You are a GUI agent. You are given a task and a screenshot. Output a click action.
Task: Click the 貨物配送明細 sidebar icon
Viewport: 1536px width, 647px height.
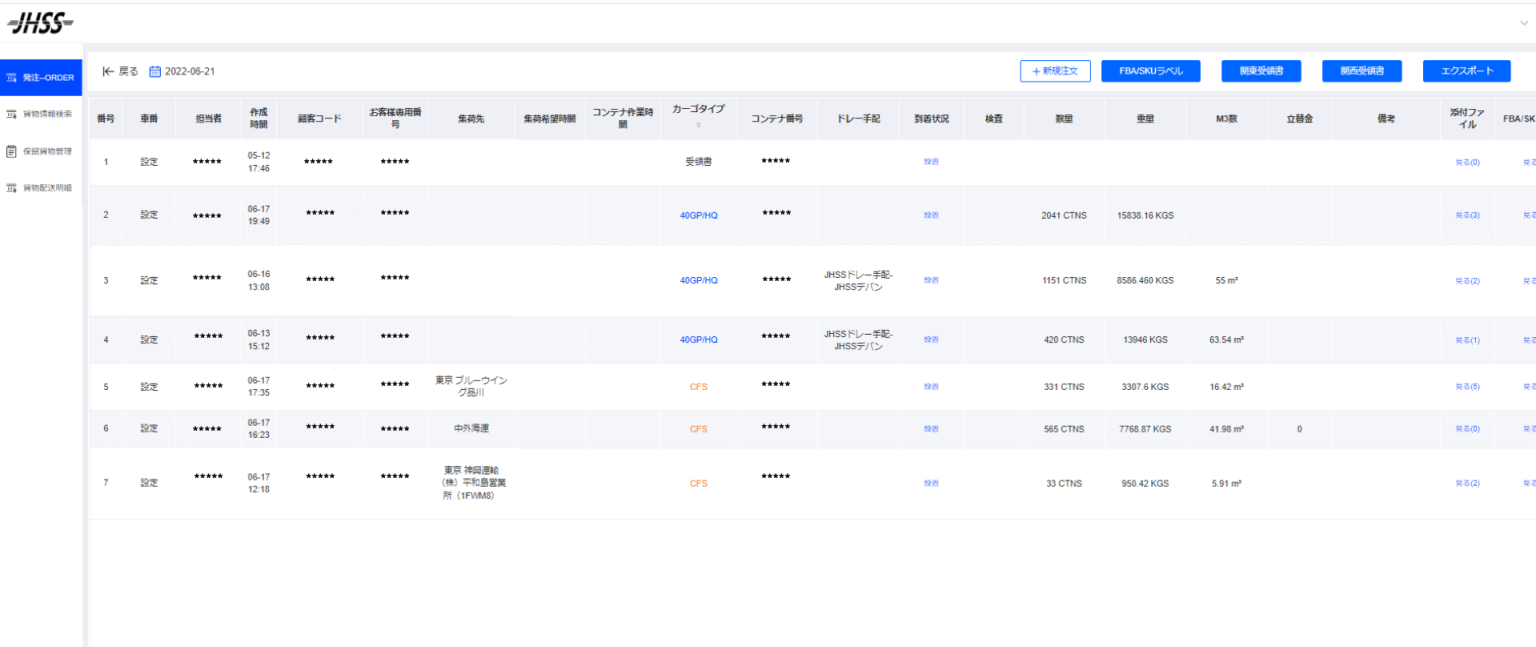(10, 188)
